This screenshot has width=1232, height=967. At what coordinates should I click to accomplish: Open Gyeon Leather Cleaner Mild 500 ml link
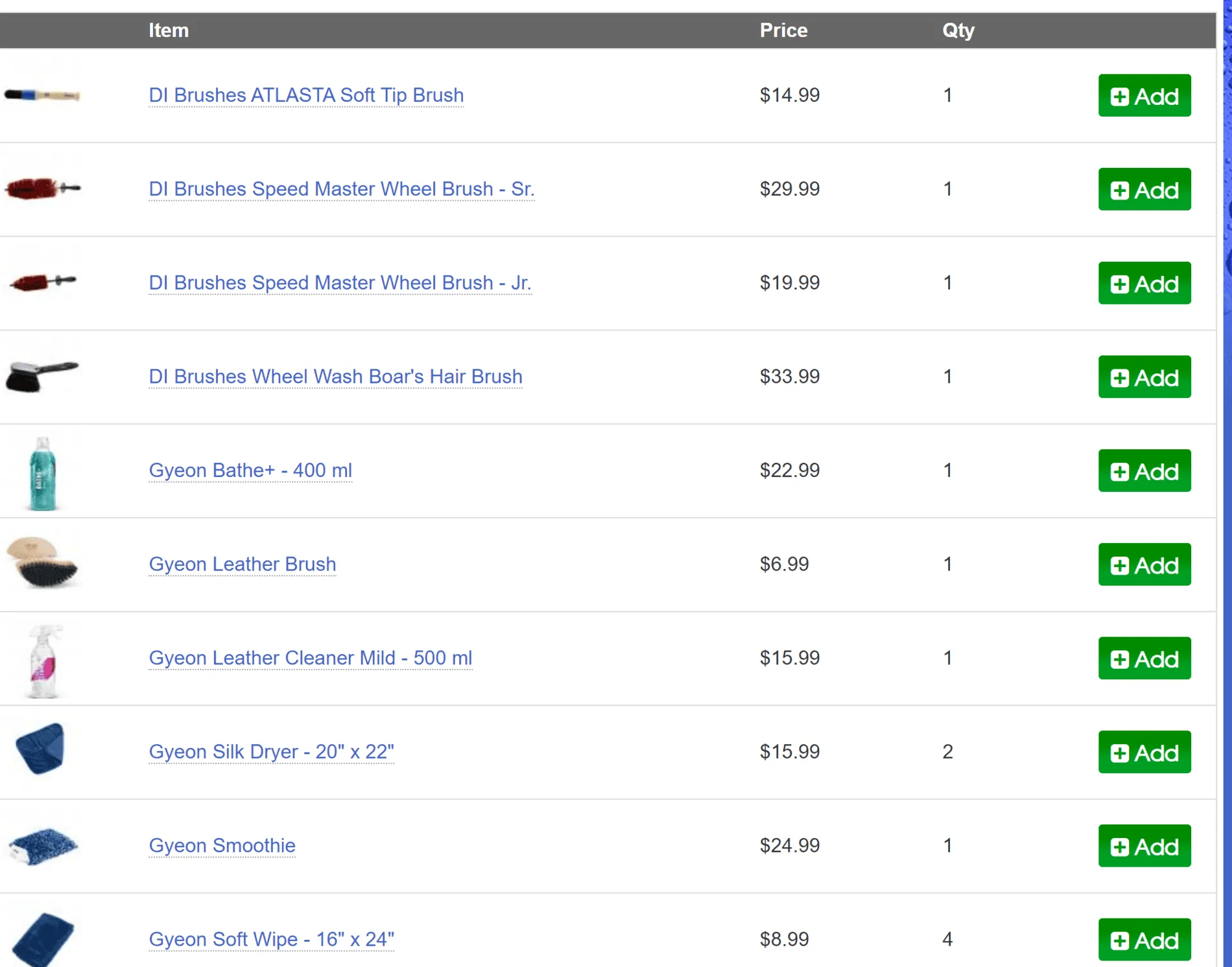pos(311,658)
